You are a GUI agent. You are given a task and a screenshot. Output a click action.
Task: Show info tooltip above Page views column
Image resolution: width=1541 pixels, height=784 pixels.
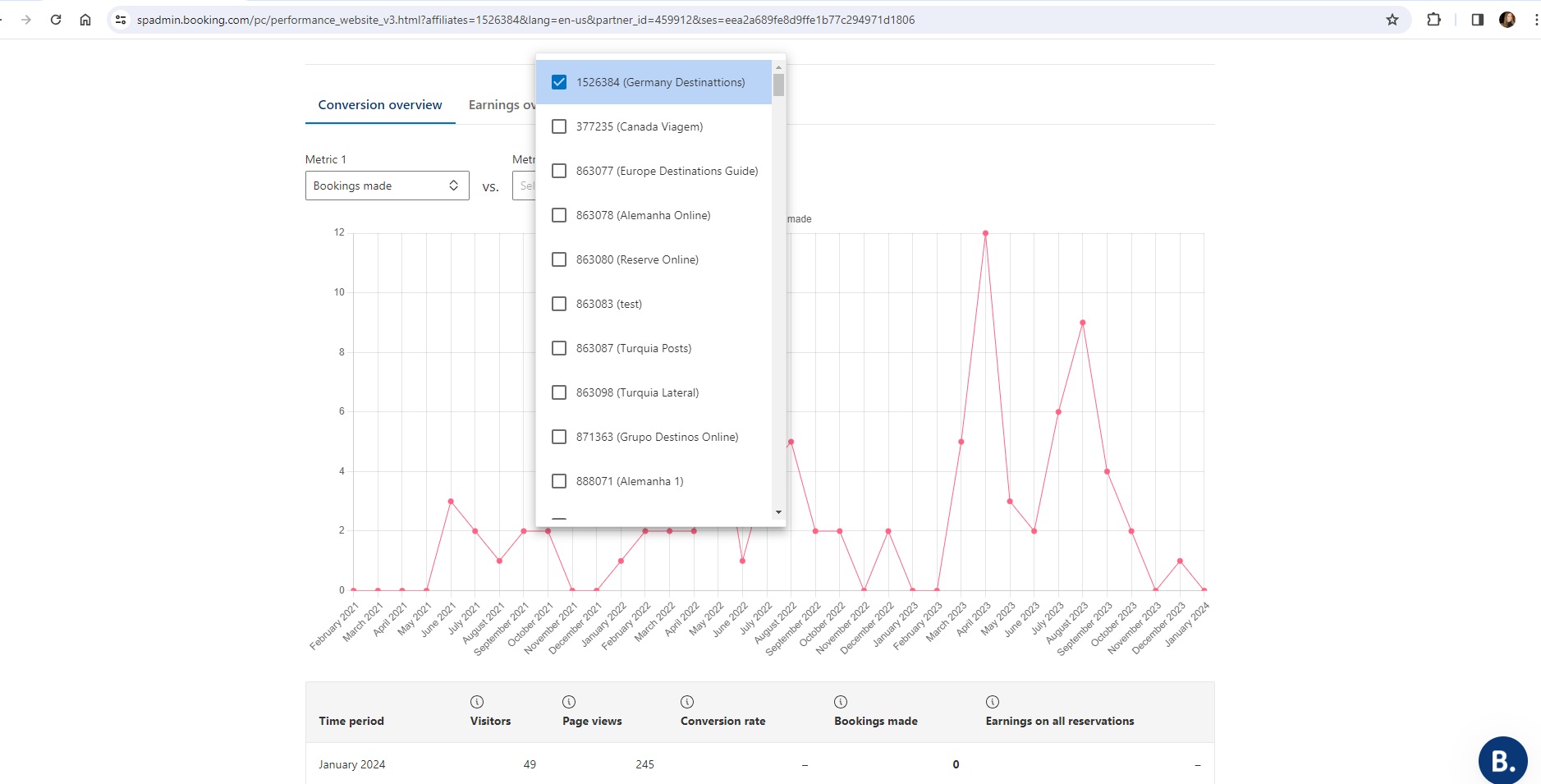(569, 702)
